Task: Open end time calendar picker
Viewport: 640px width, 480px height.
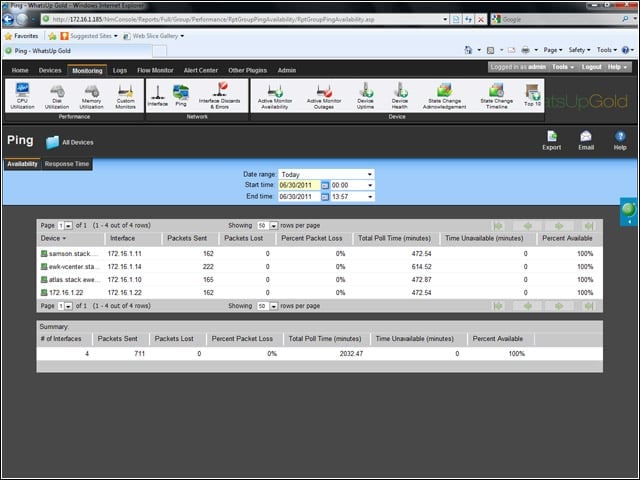Action: tap(324, 197)
